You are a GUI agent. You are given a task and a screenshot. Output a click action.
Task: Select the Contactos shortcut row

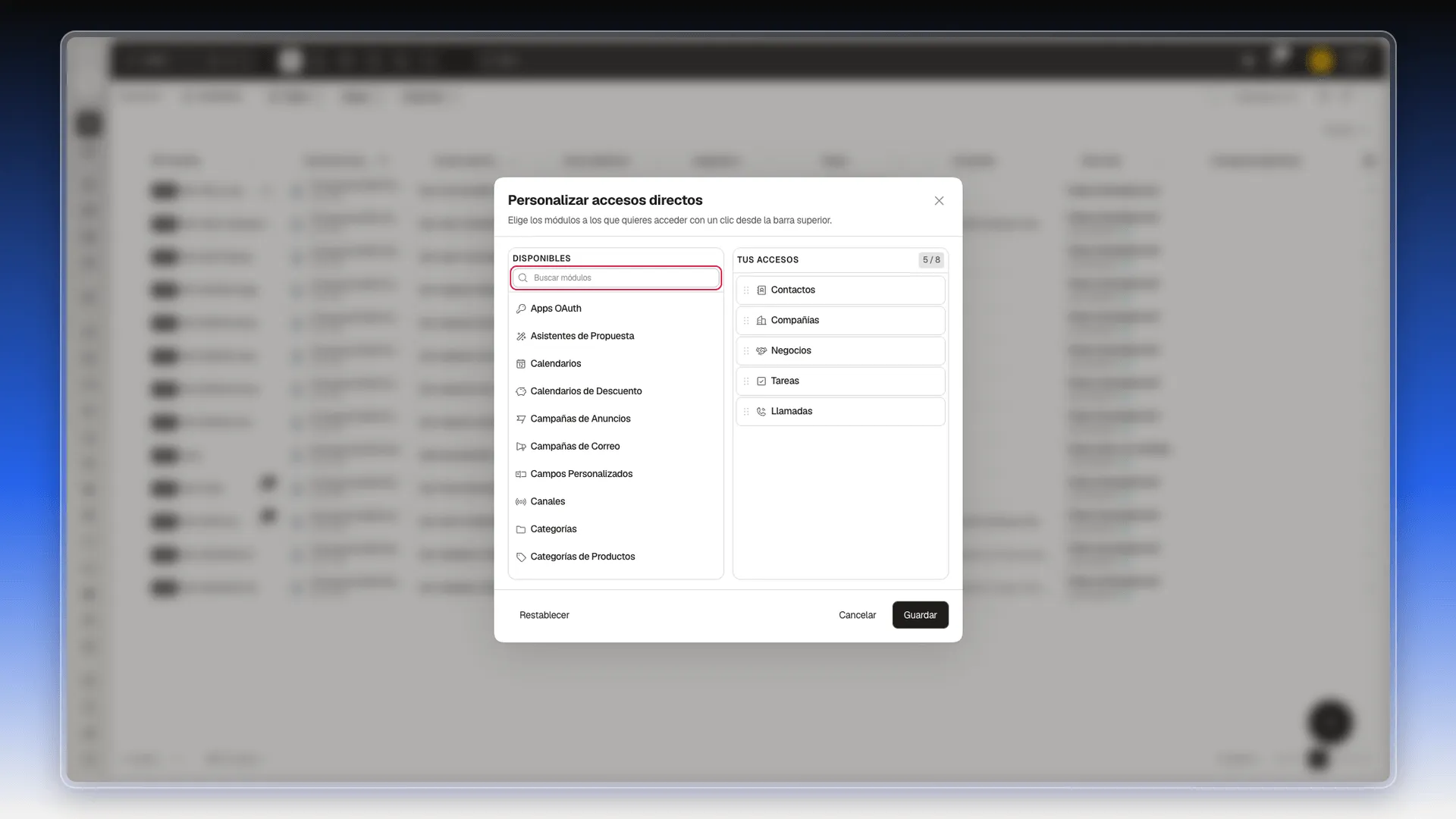[x=840, y=290]
